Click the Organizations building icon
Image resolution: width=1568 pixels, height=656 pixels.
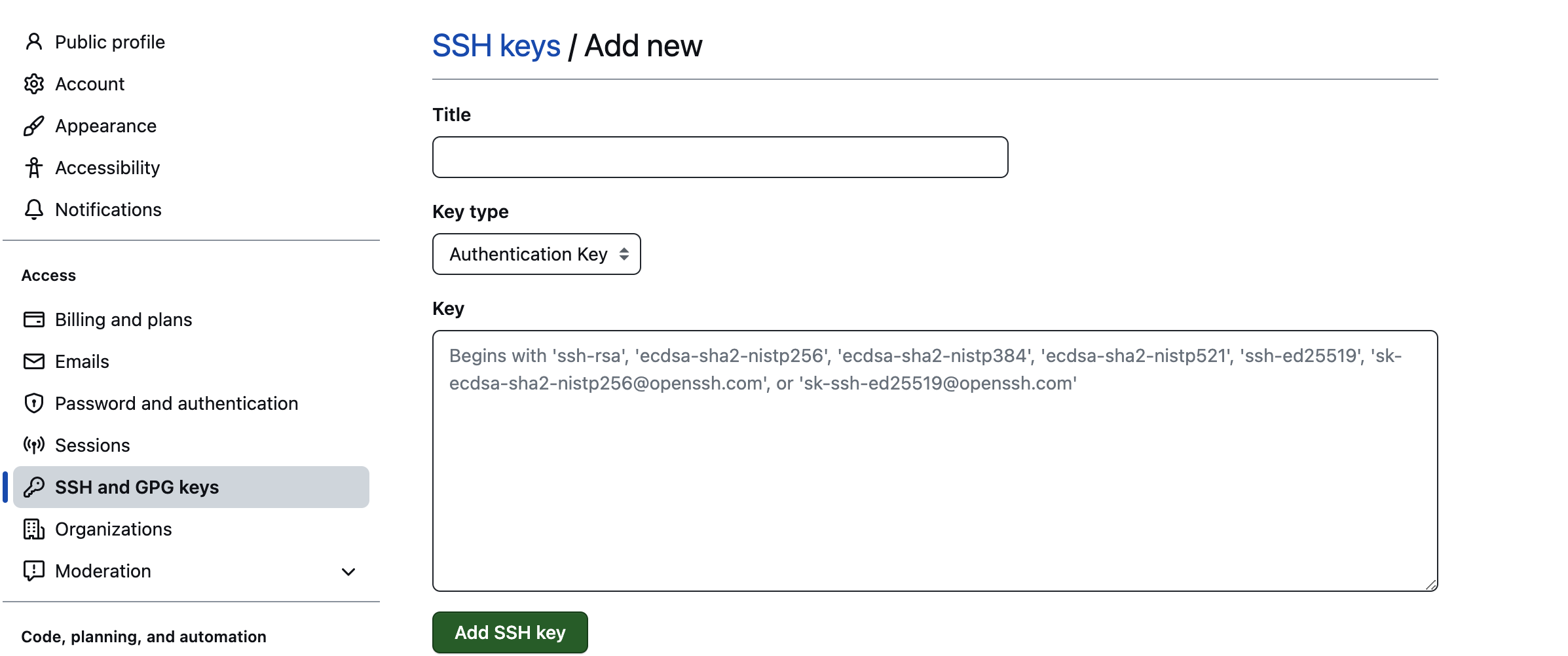pyautogui.click(x=34, y=529)
